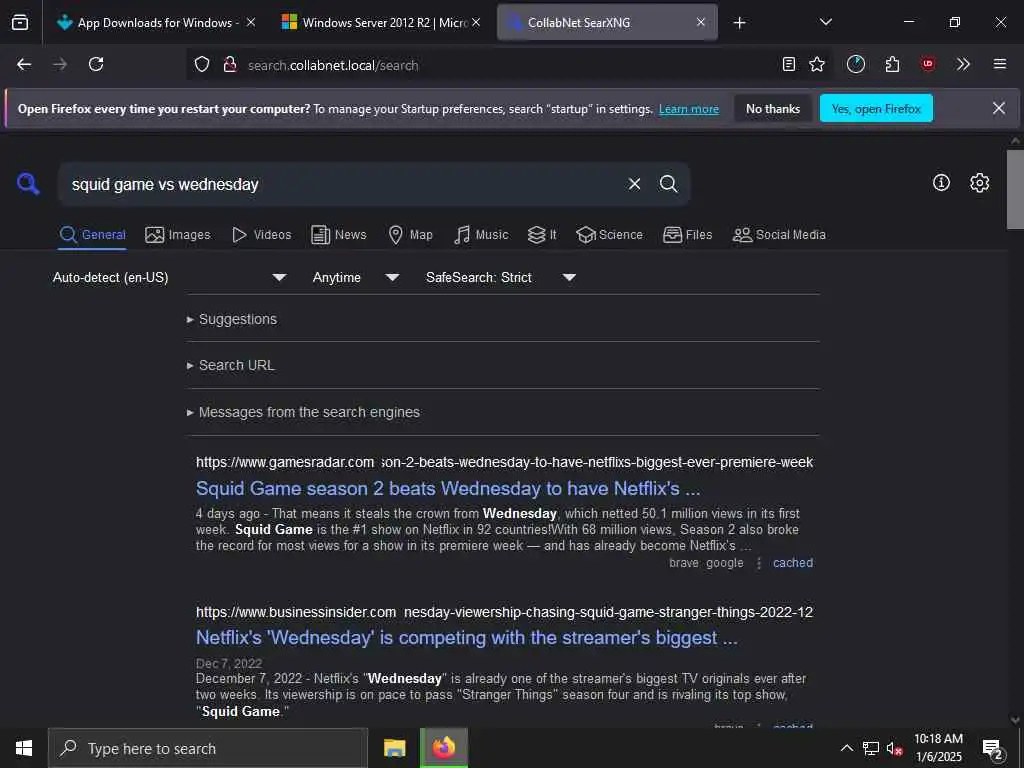The image size is (1024, 768).
Task: Dismiss the startup notification bar
Action: pyautogui.click(x=999, y=108)
